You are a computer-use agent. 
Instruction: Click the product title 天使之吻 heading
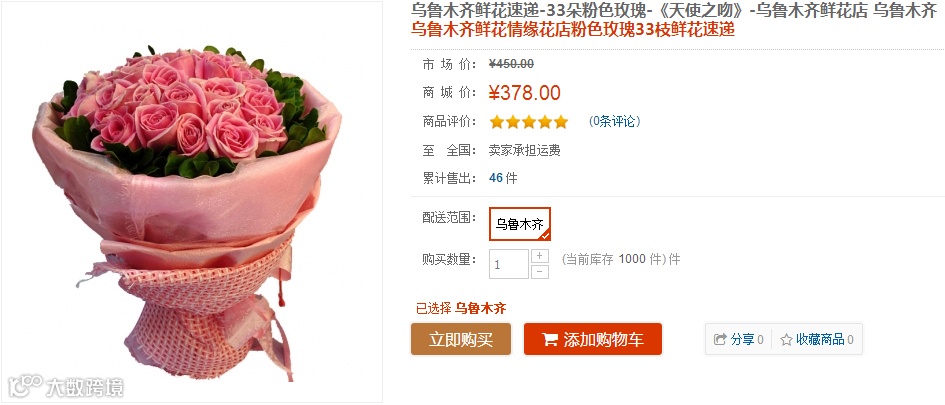pos(674,10)
